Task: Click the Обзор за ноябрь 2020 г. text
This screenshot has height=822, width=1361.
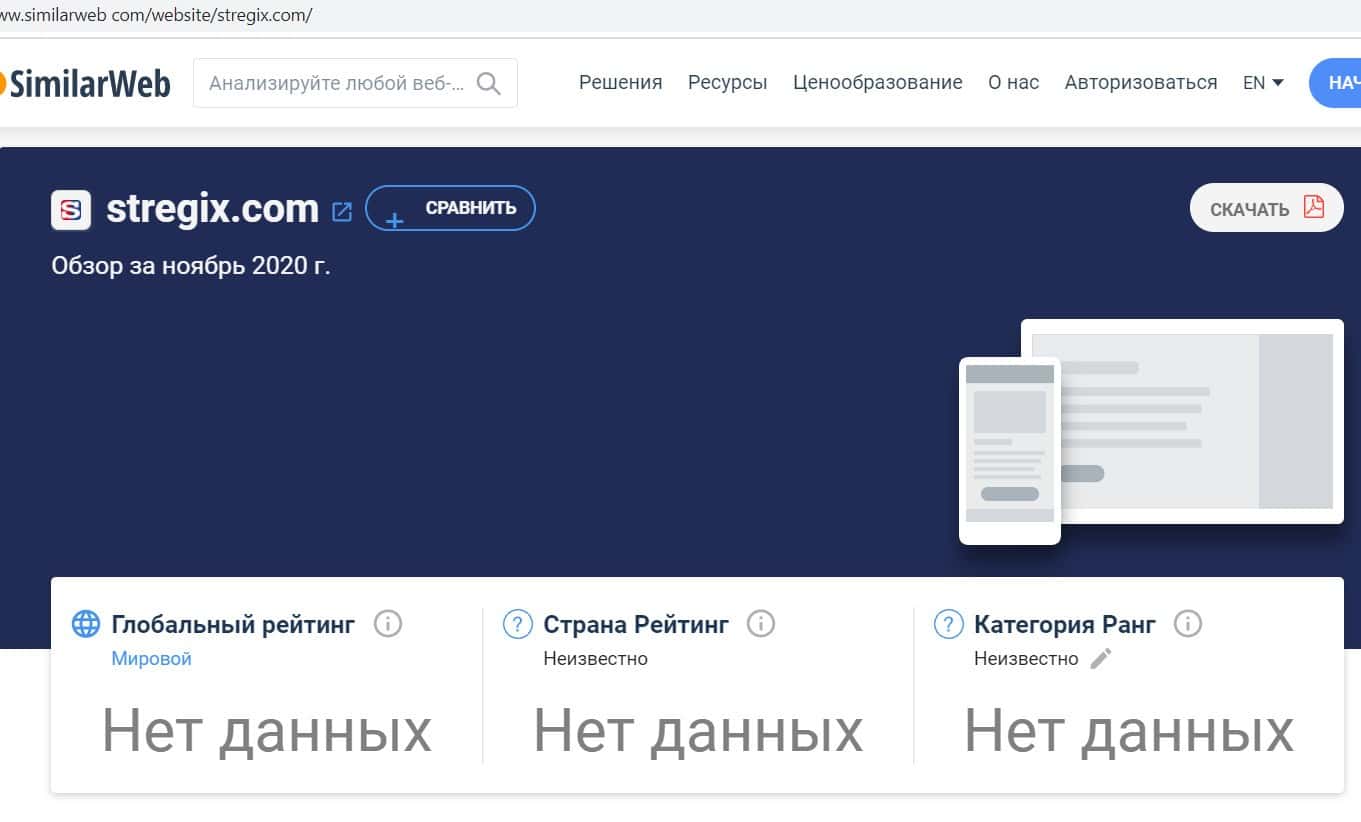Action: click(191, 266)
